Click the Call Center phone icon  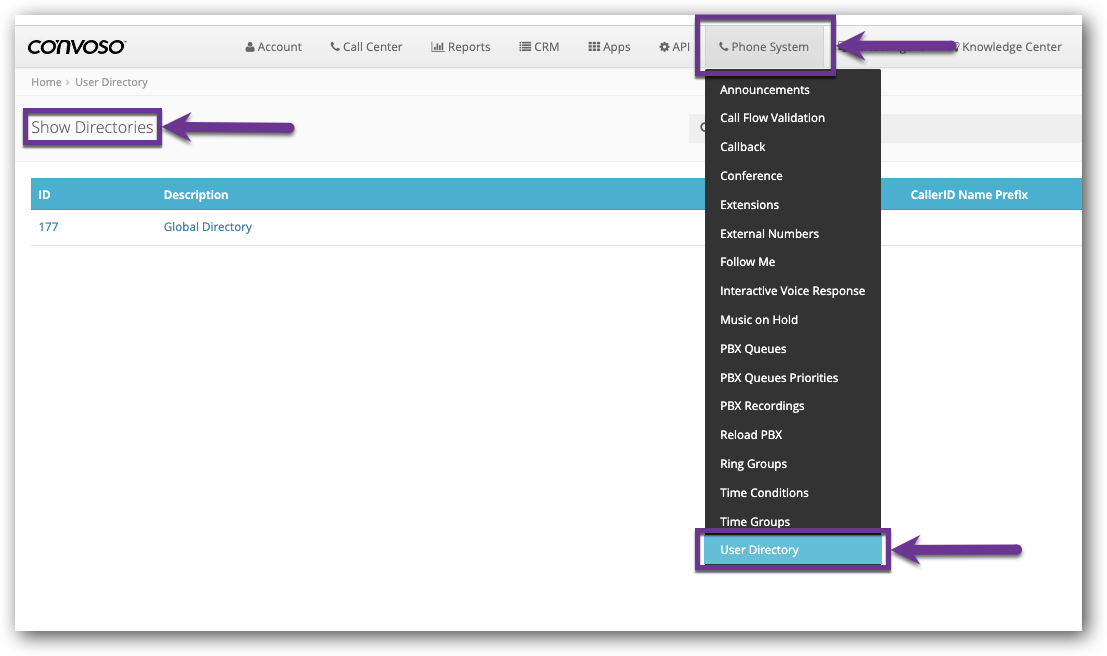coord(333,46)
